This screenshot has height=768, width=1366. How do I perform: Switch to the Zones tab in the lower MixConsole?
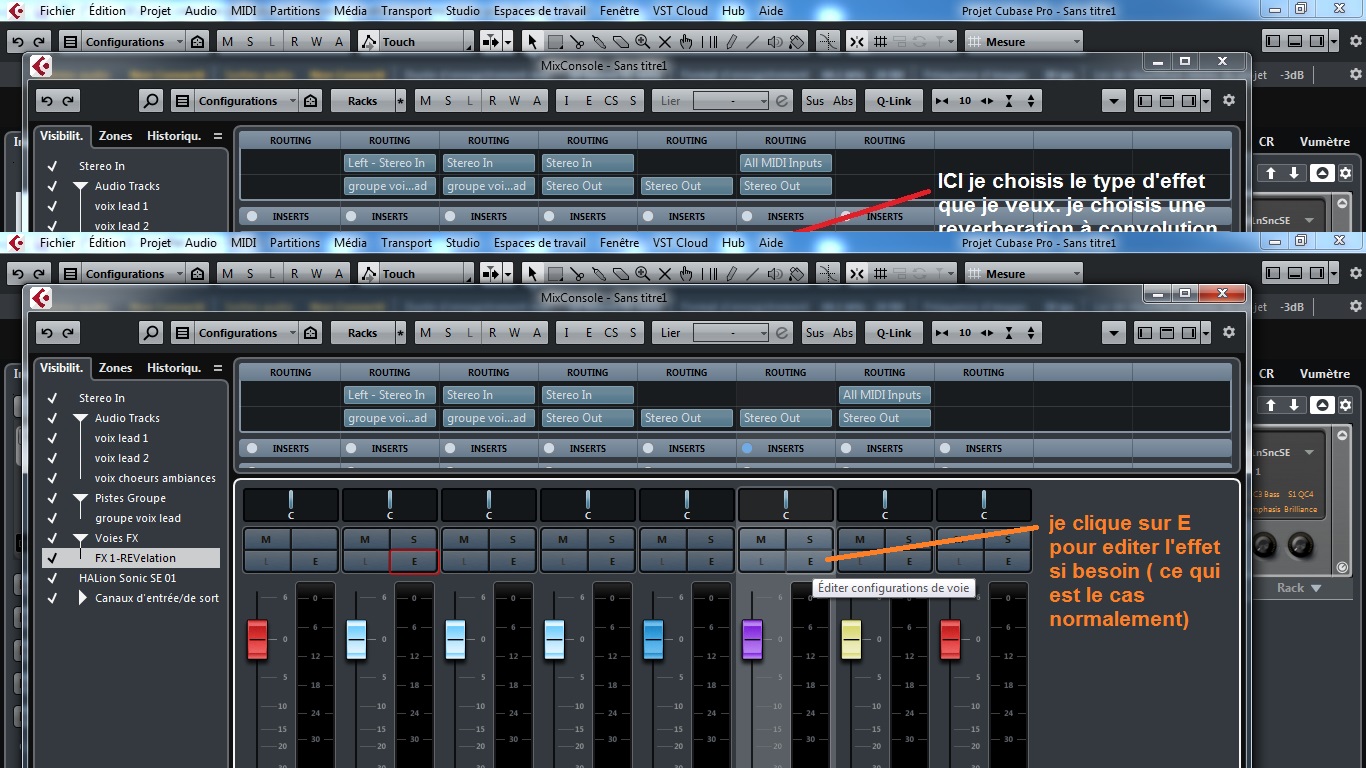point(115,368)
